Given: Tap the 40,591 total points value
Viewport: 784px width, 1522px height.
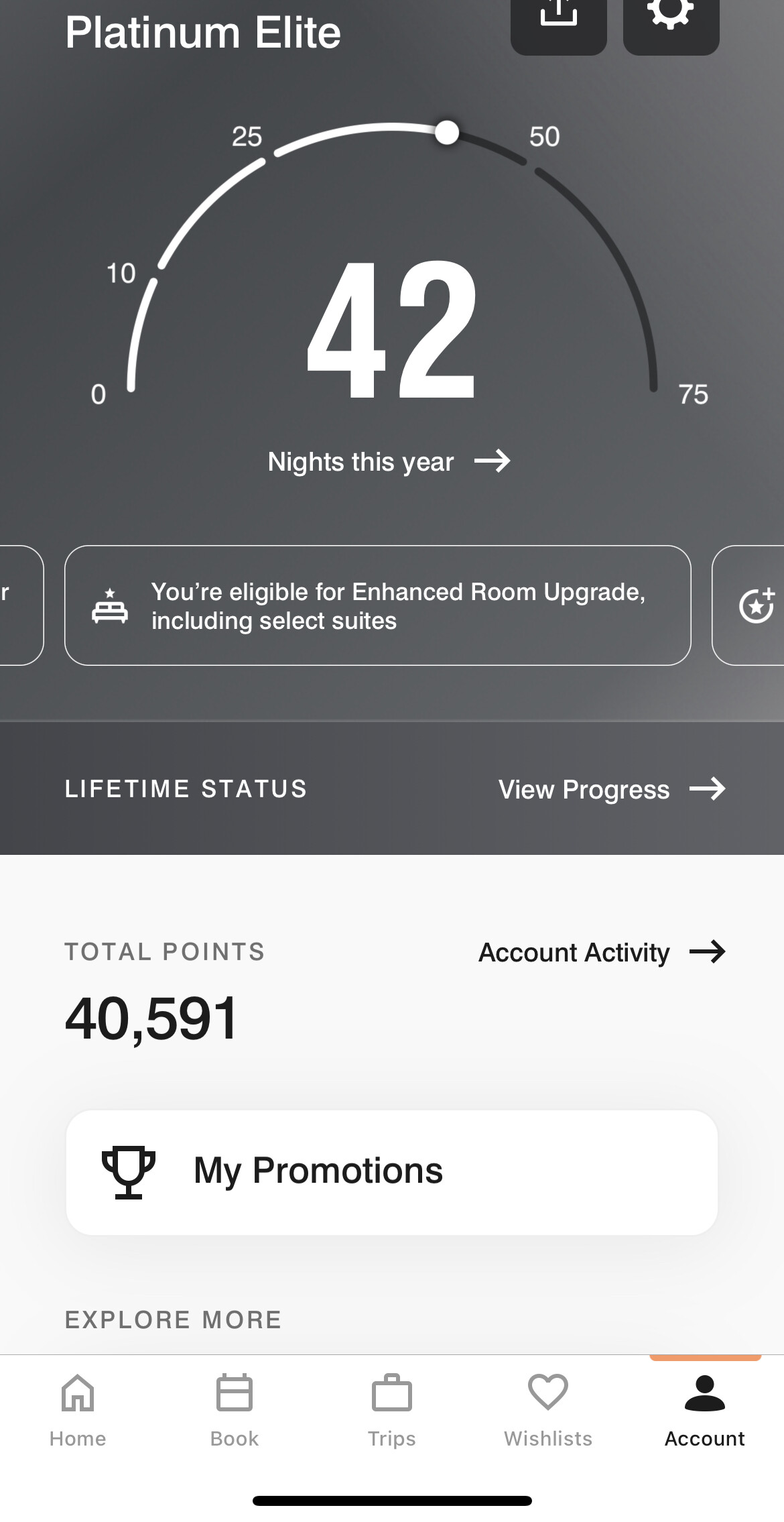Looking at the screenshot, I should [x=151, y=1018].
